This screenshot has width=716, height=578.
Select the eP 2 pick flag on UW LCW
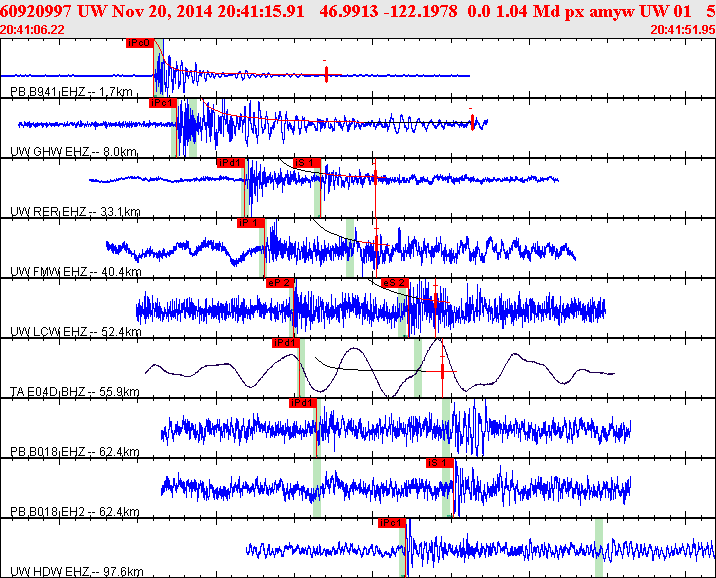click(x=280, y=283)
